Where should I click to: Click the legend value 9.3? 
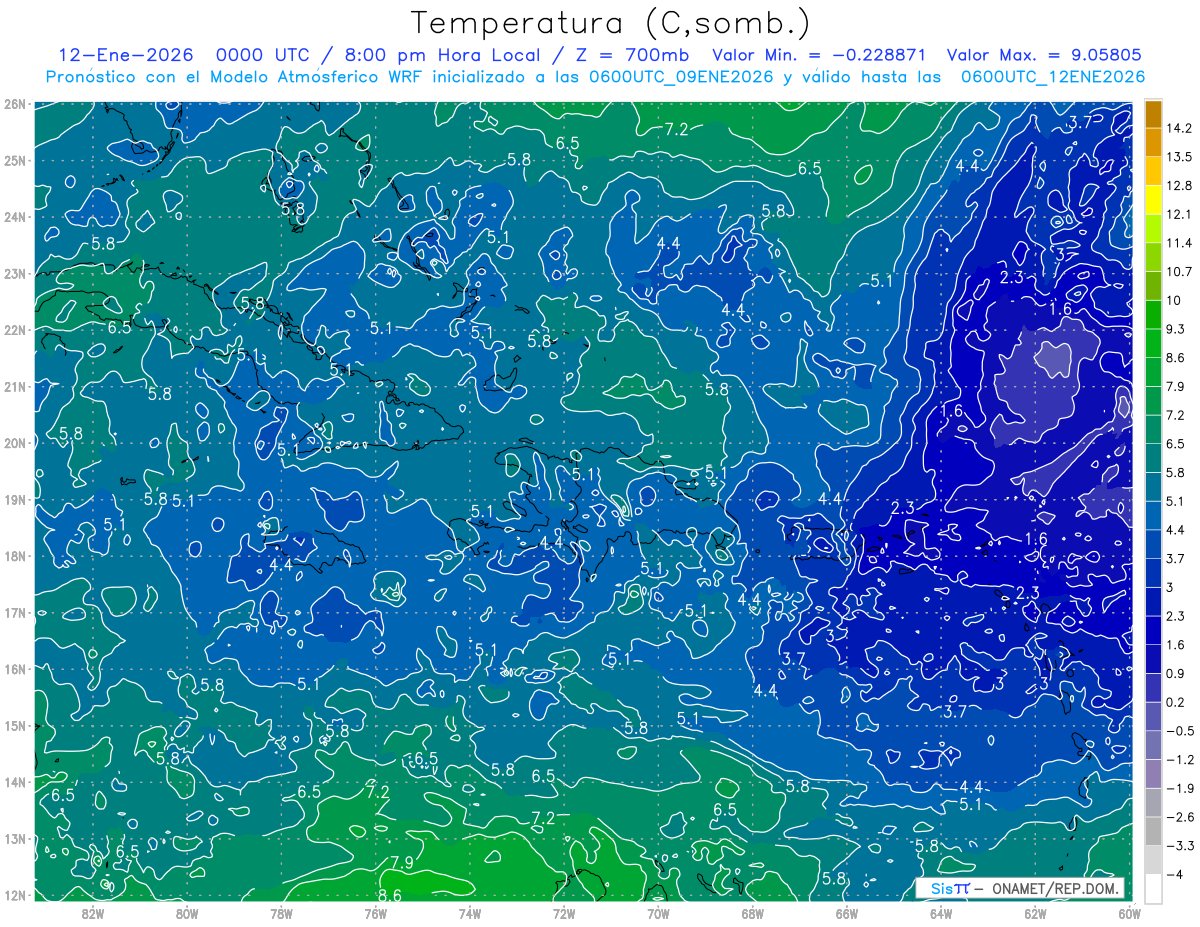(1178, 329)
